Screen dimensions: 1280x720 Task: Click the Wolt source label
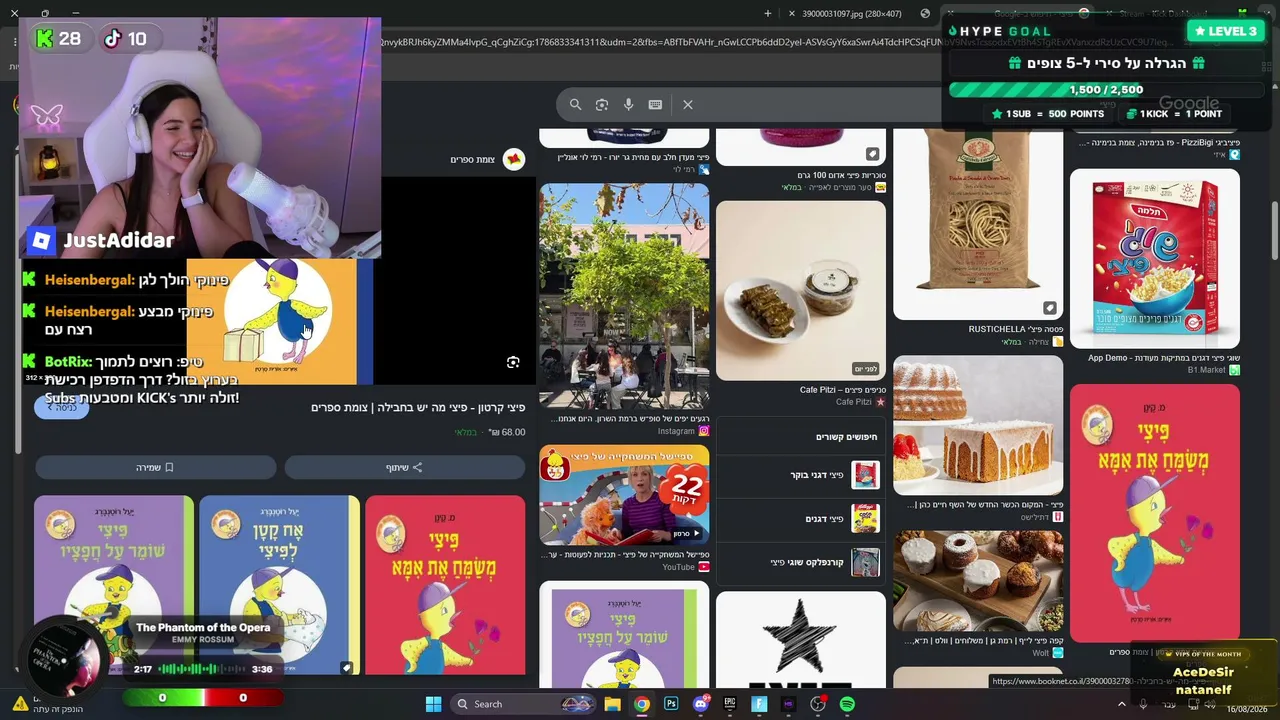click(x=1041, y=653)
